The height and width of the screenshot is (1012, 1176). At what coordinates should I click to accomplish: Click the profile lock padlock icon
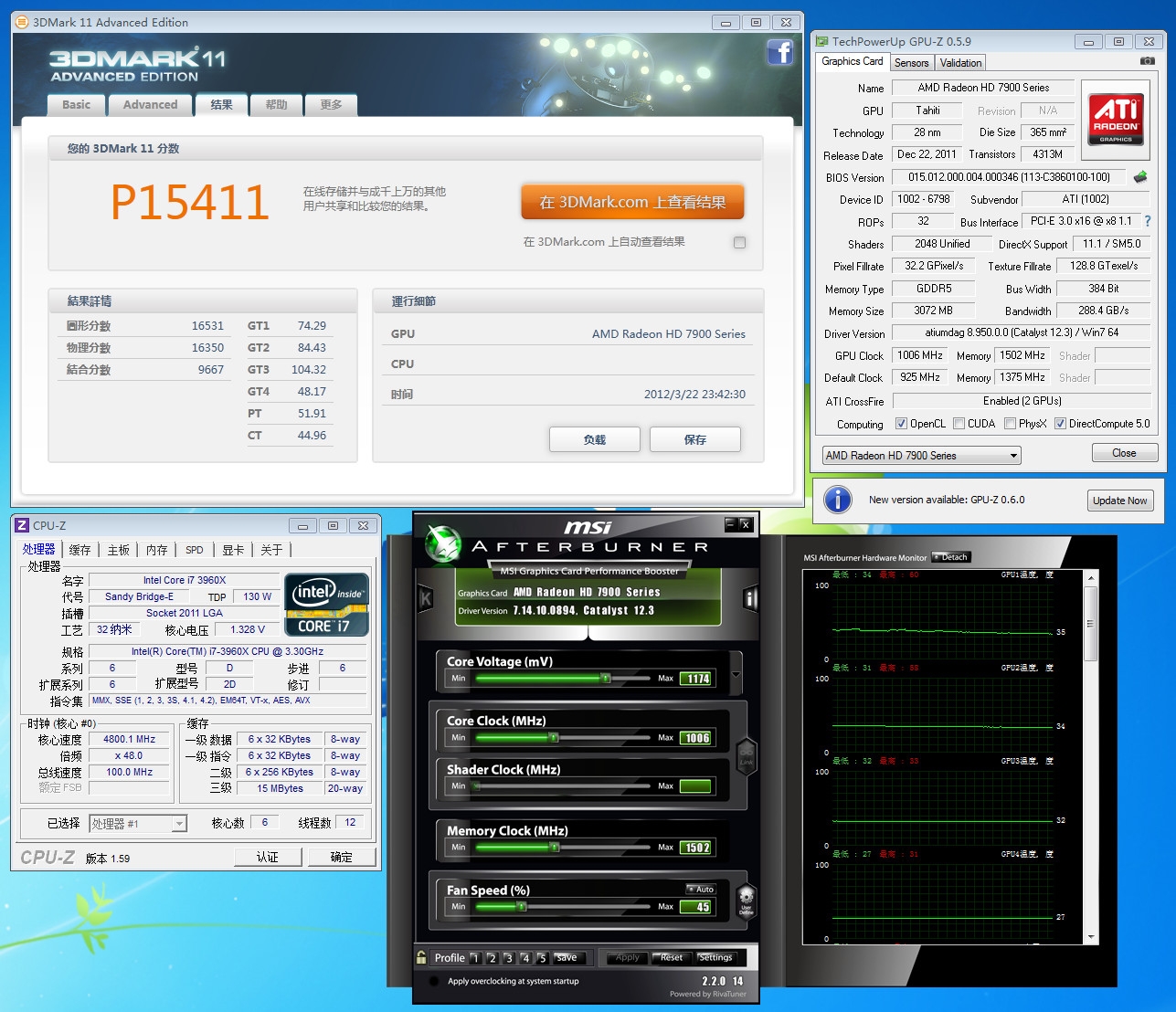pyautogui.click(x=421, y=957)
